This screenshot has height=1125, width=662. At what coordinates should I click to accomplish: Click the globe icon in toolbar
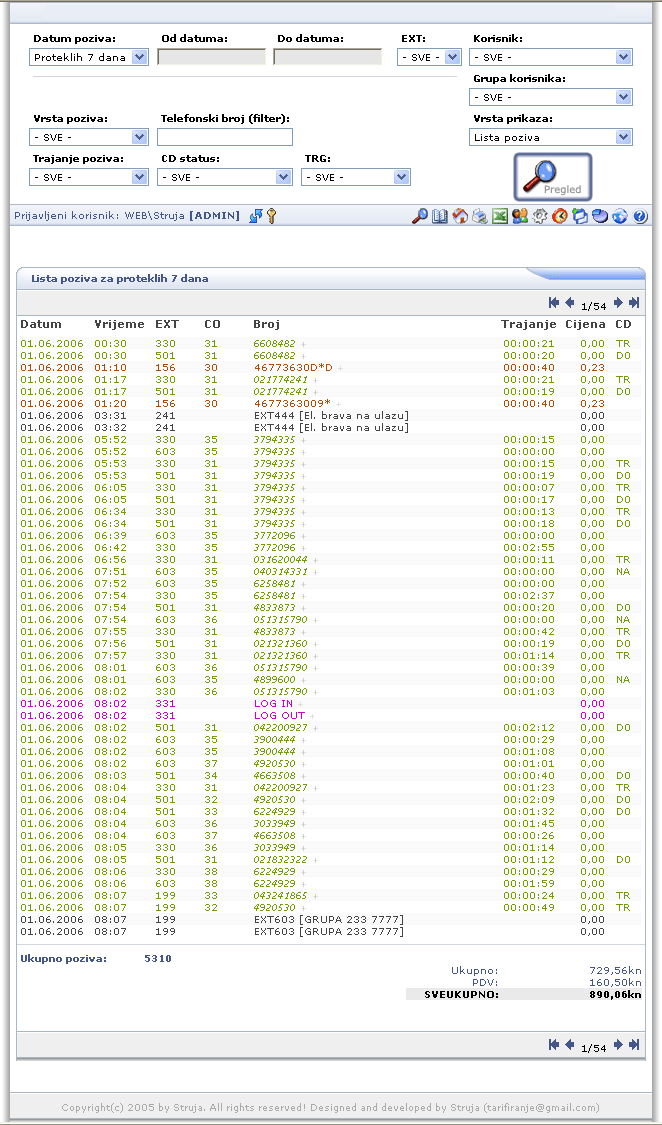pyautogui.click(x=620, y=215)
